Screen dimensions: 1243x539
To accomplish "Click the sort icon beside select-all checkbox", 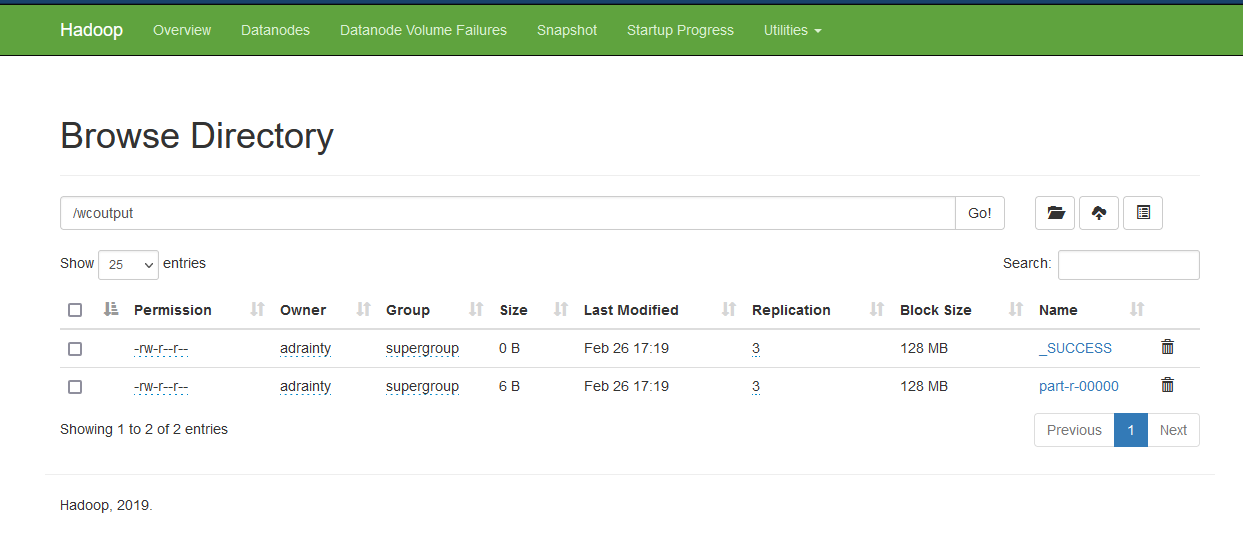I will [111, 309].
